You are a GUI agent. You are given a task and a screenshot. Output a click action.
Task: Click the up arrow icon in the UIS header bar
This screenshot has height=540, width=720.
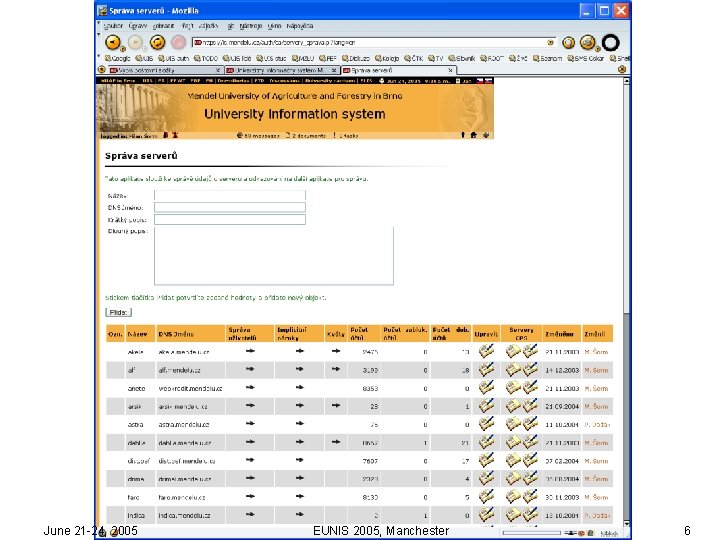click(462, 135)
